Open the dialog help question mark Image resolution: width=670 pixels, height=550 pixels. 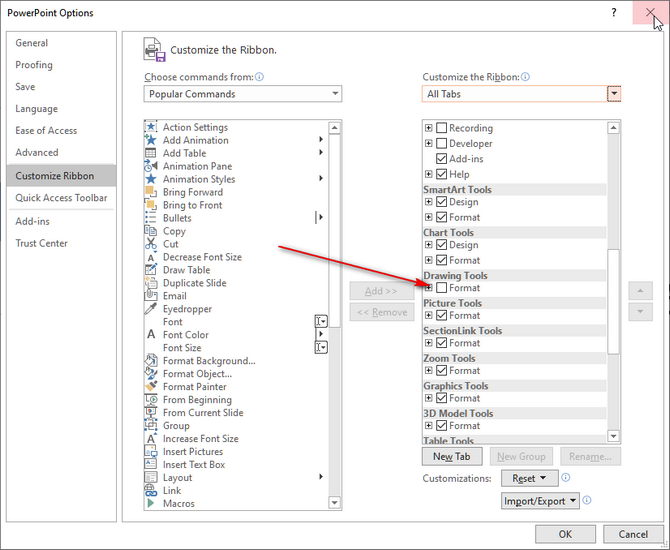click(x=614, y=12)
